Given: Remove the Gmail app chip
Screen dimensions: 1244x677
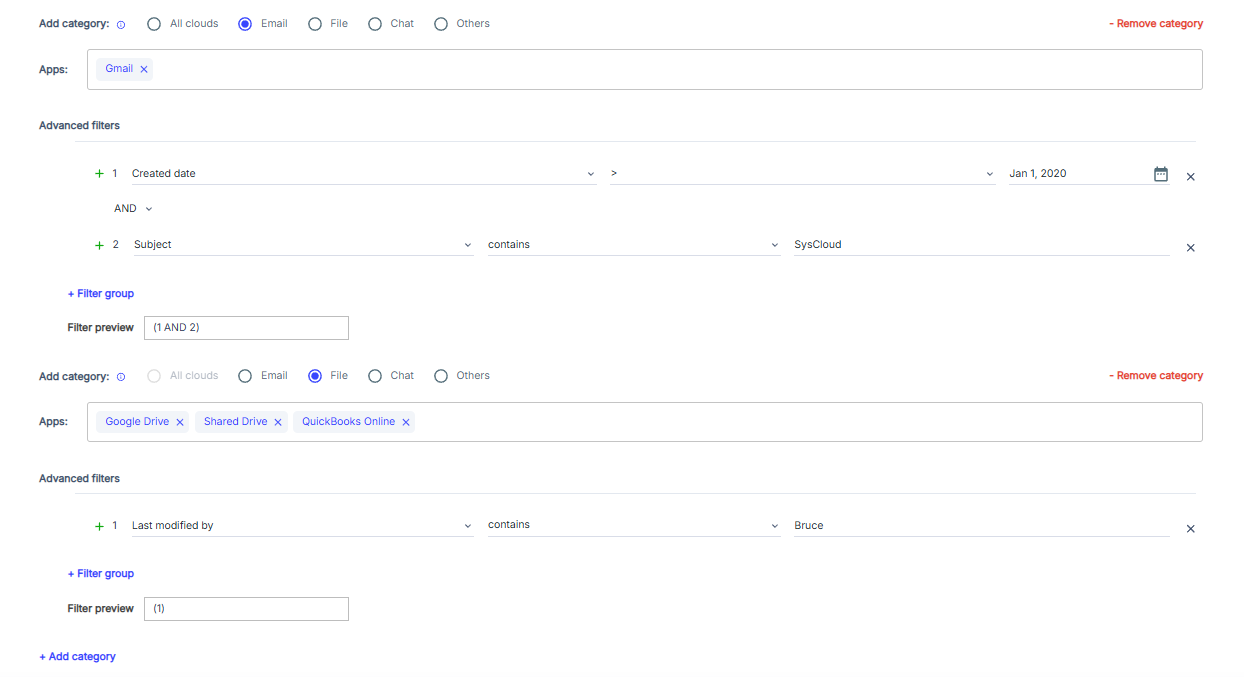Looking at the screenshot, I should click(x=144, y=69).
